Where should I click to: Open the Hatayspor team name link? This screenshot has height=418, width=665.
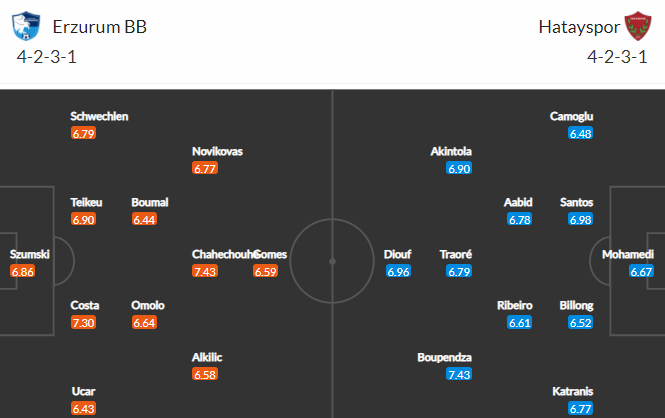click(x=574, y=27)
